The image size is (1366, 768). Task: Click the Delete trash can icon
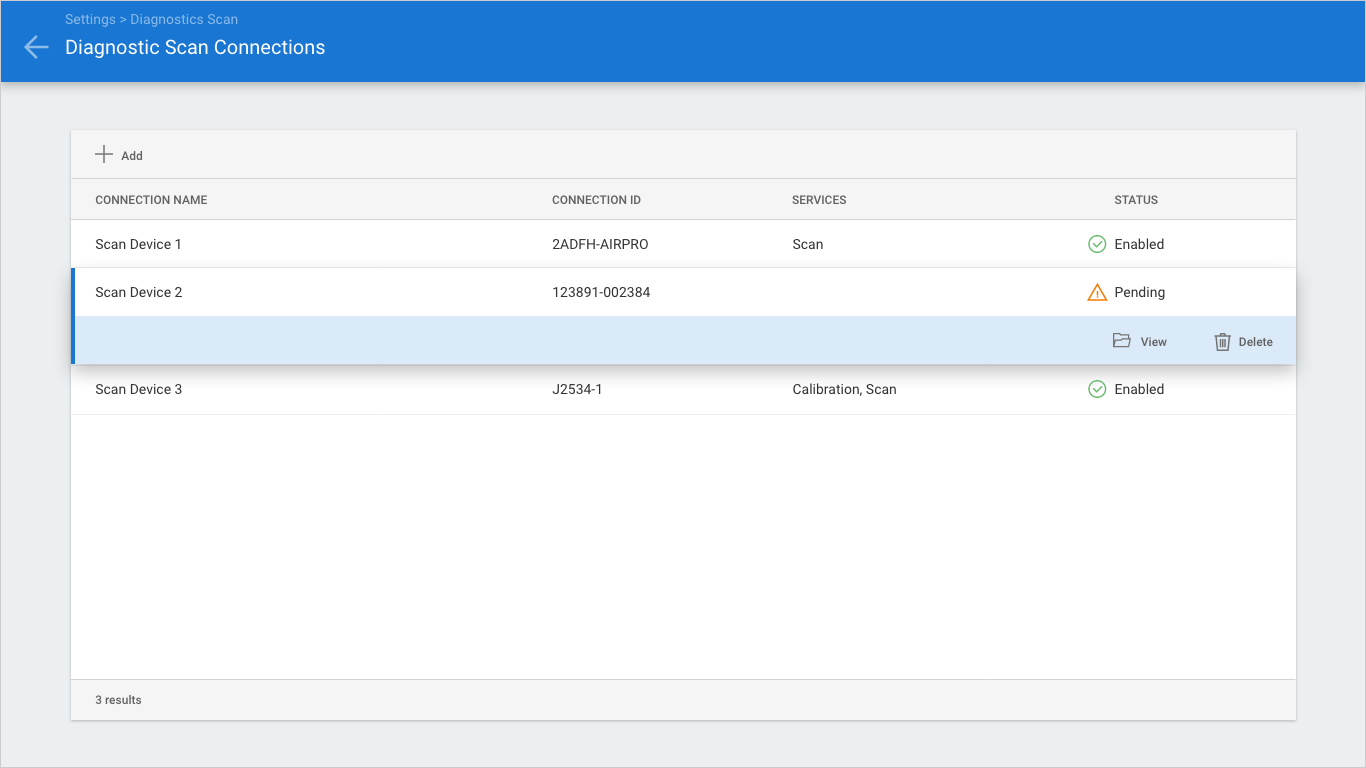coord(1222,342)
